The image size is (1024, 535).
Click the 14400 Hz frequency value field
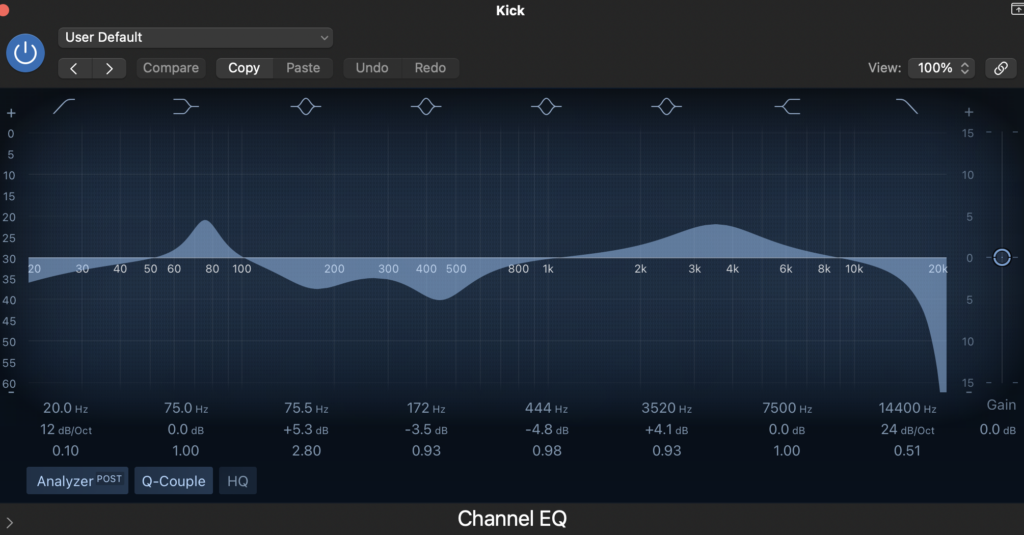[x=907, y=408]
